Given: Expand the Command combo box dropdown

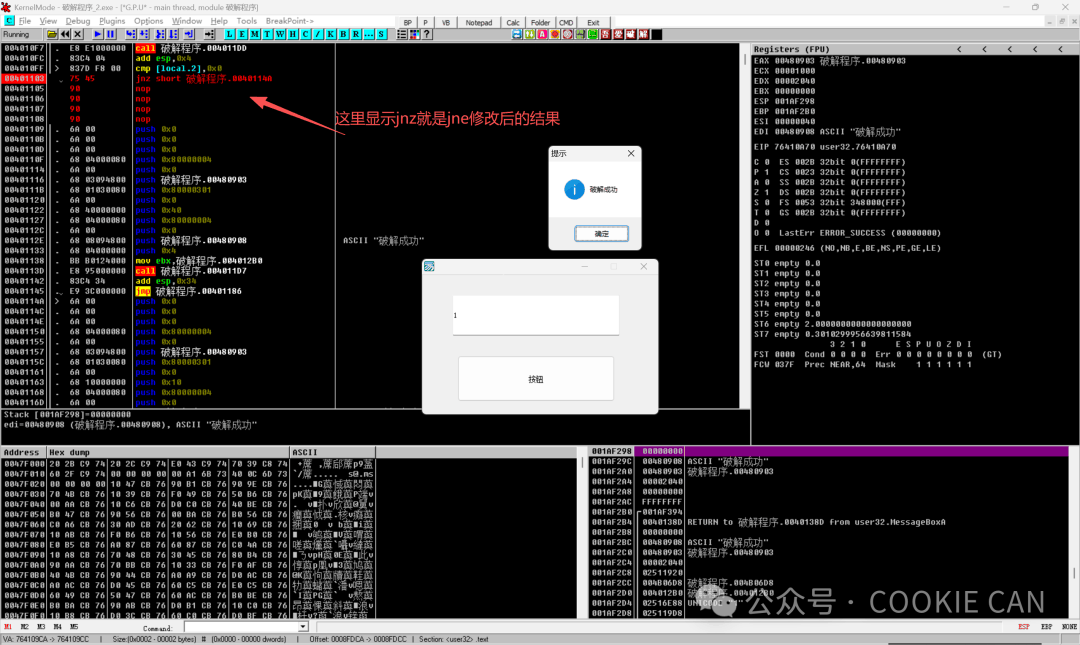Looking at the screenshot, I should pyautogui.click(x=303, y=626).
